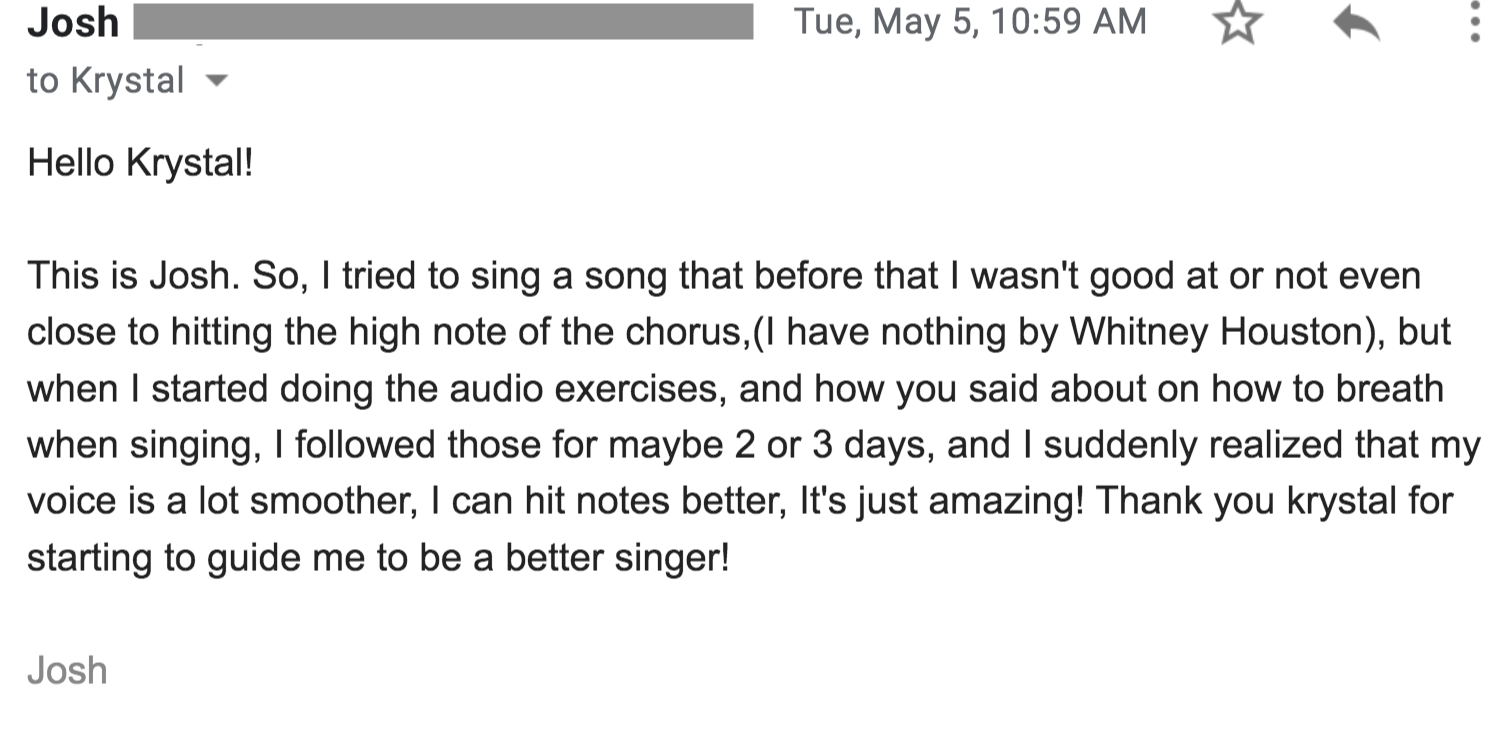The image size is (1510, 736).
Task: Click the gray Josh signature at bottom
Action: [x=67, y=670]
